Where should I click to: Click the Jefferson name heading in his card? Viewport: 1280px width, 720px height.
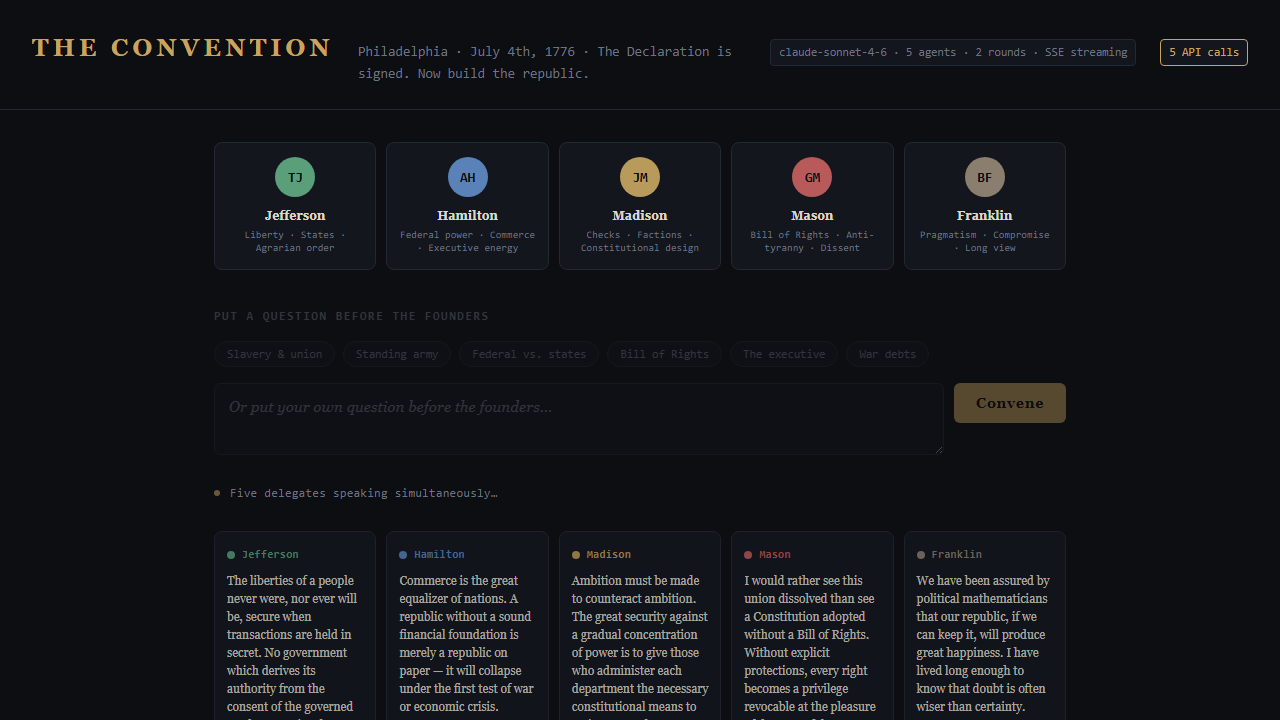[x=295, y=215]
